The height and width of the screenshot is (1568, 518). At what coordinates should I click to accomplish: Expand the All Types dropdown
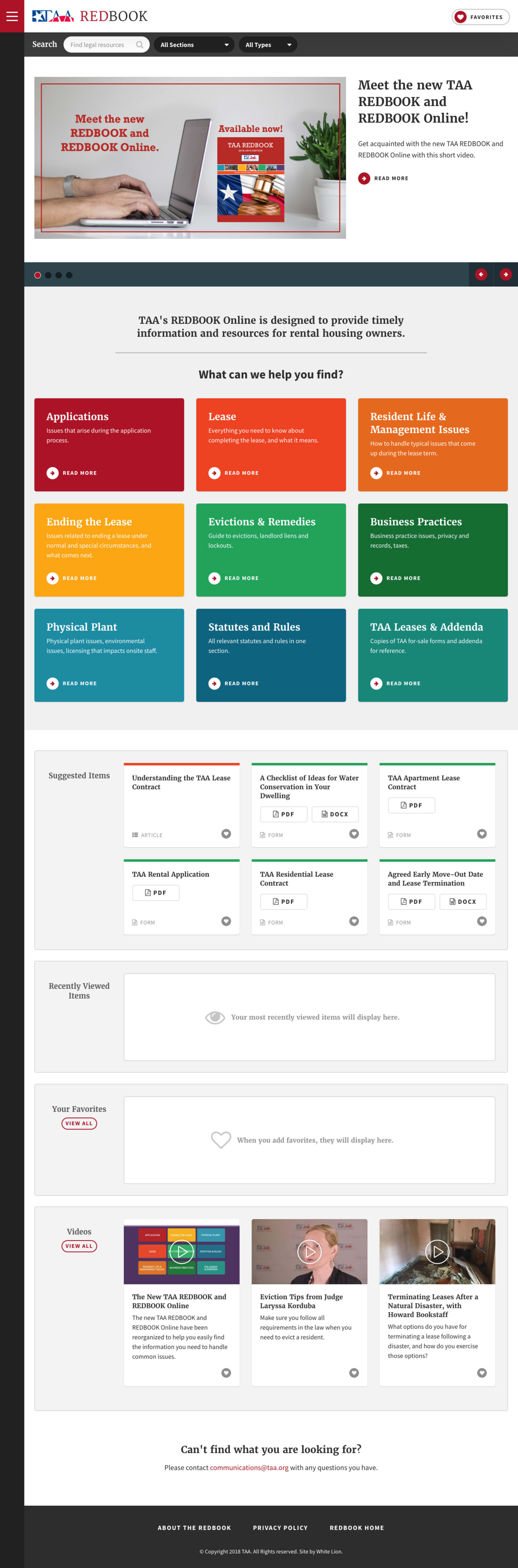tap(268, 45)
